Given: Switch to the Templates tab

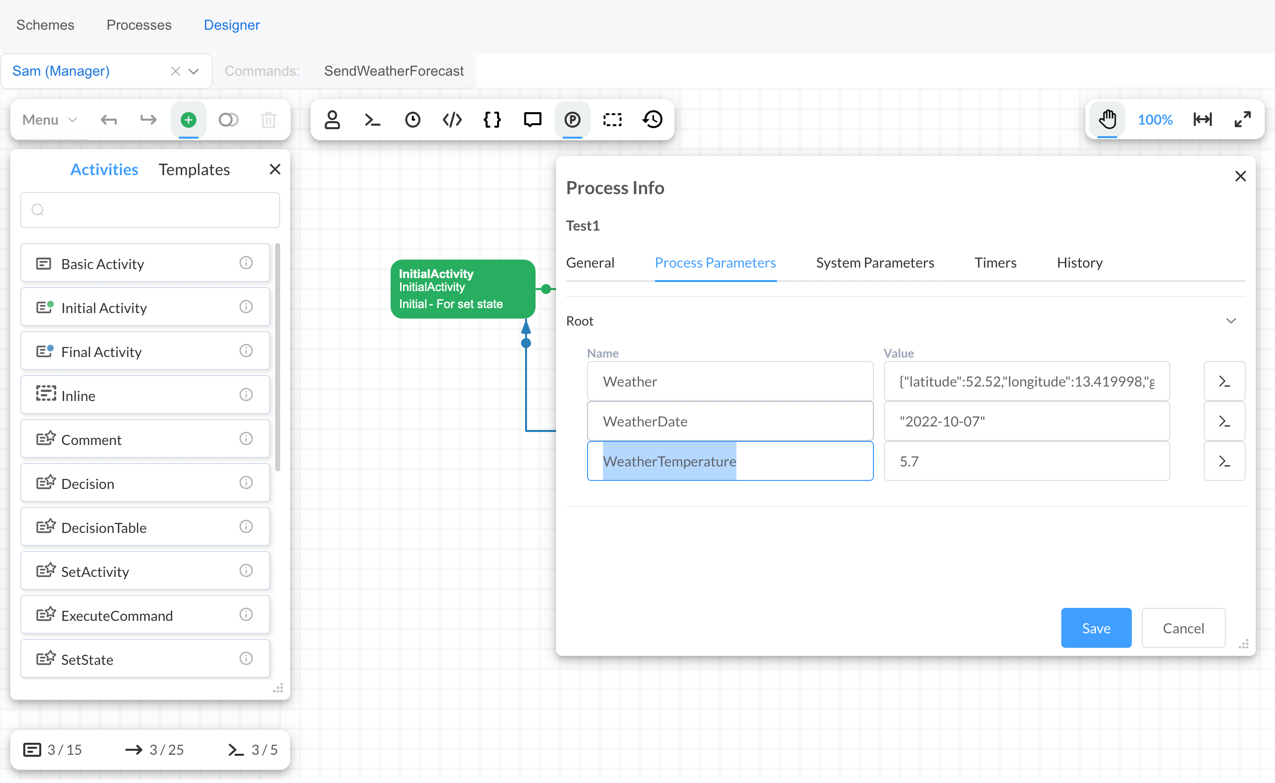Looking at the screenshot, I should 194,170.
